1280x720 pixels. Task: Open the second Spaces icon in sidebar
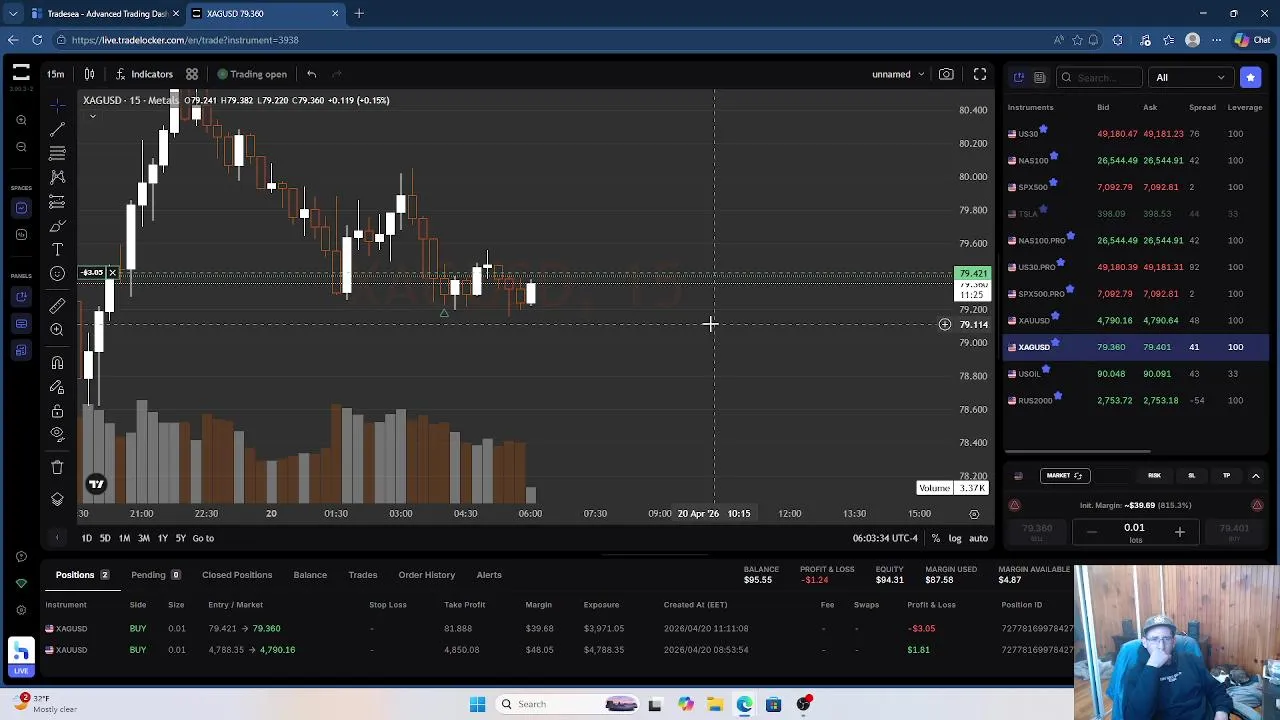21,235
